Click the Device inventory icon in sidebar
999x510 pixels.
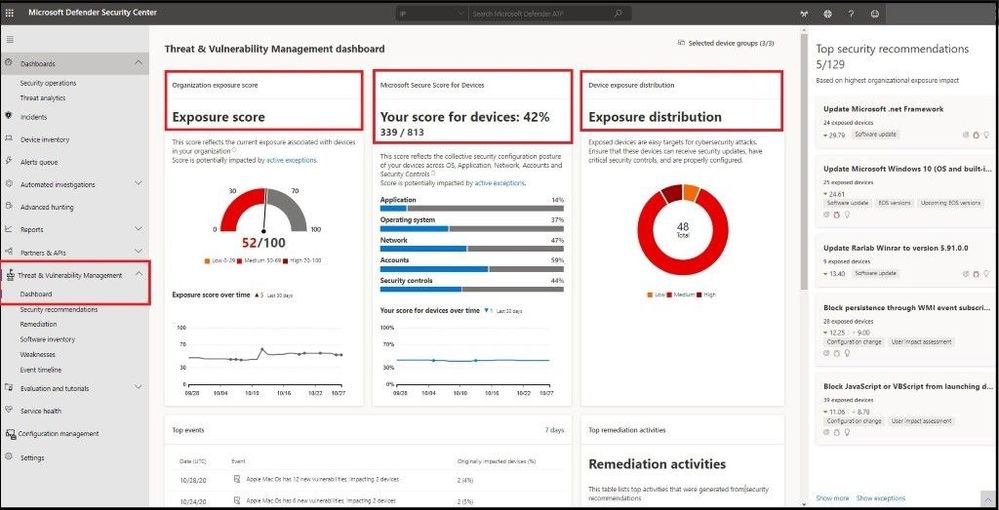tap(9, 138)
